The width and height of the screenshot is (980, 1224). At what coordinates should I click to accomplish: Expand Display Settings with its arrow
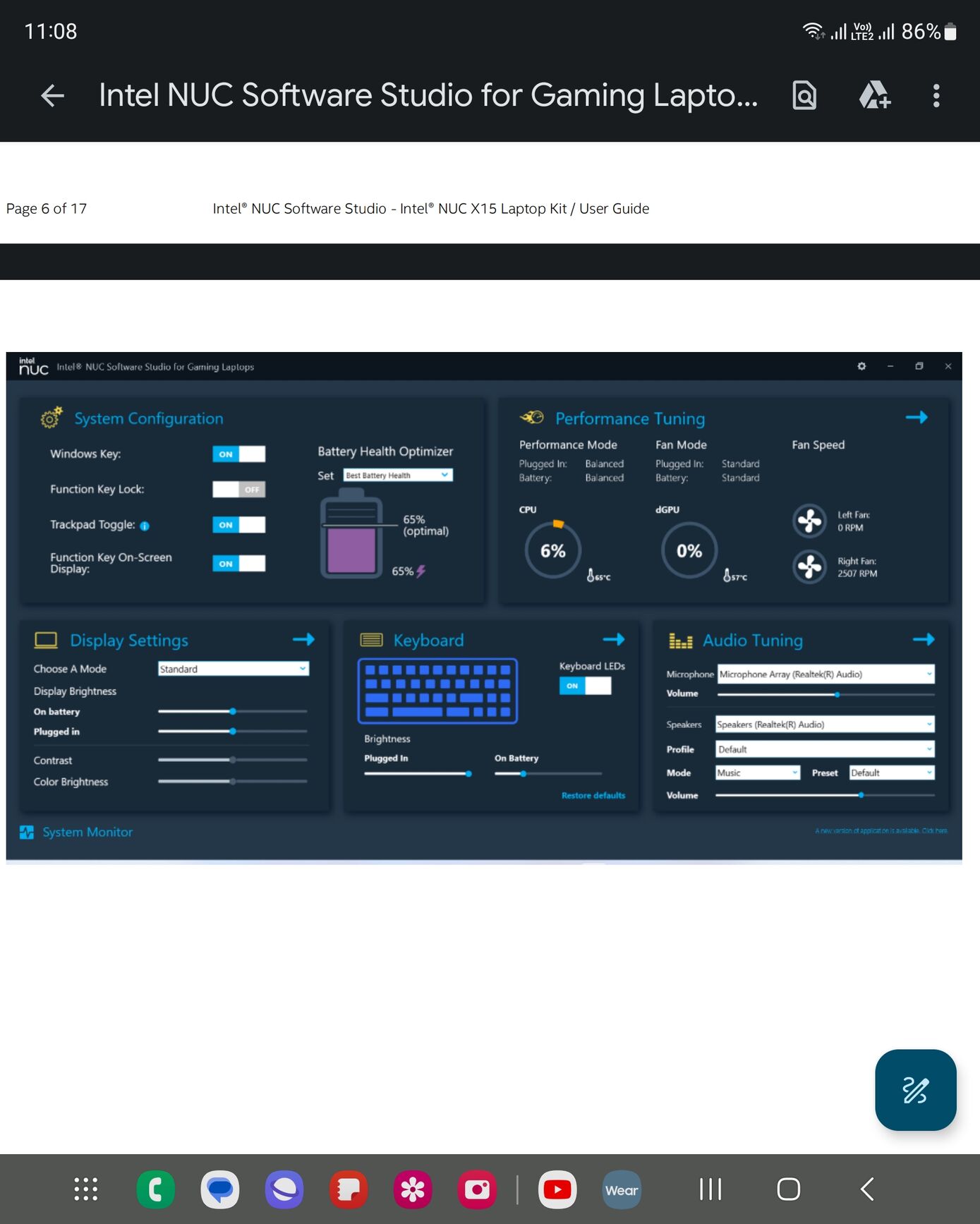coord(303,639)
